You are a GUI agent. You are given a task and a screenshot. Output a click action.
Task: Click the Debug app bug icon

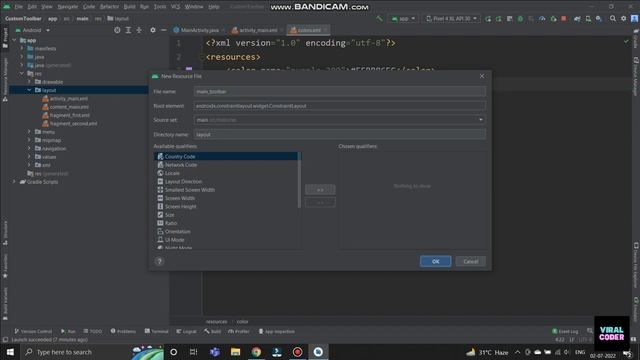click(x=520, y=19)
